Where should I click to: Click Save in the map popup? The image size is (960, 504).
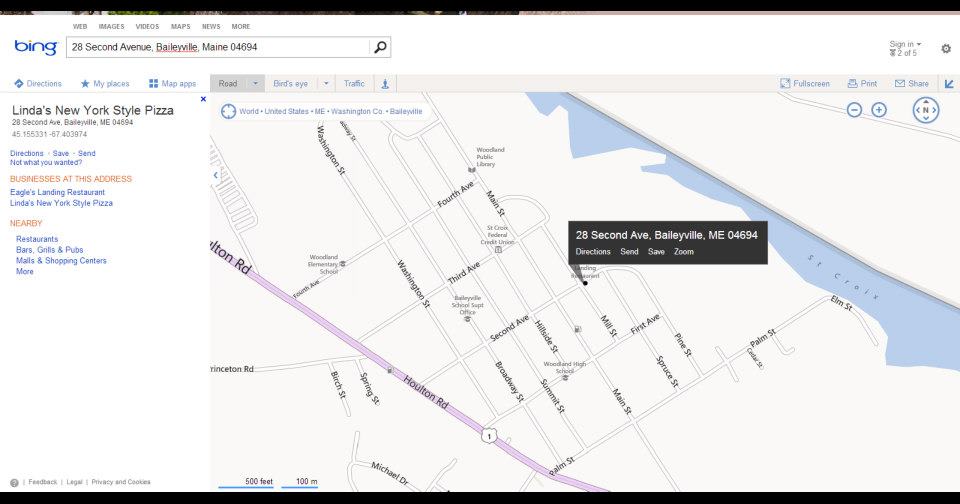click(656, 252)
